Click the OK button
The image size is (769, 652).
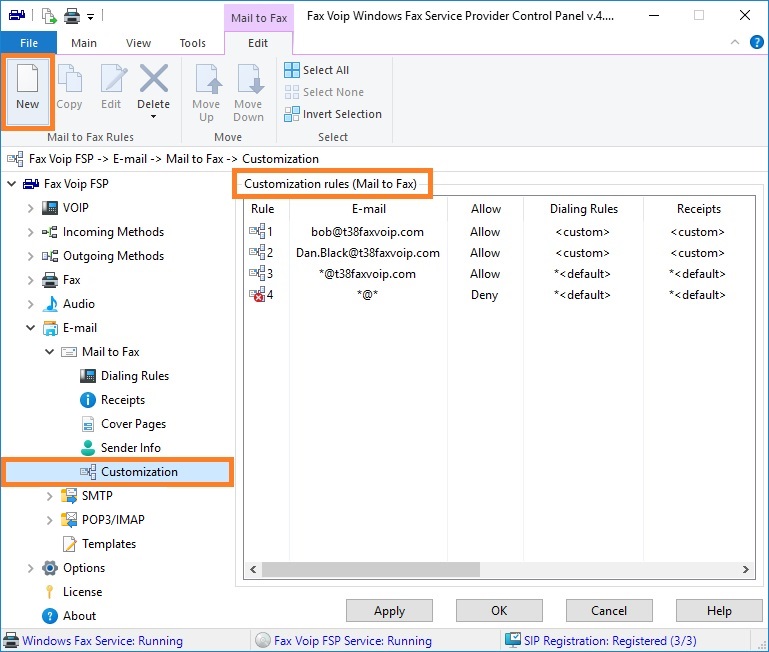[x=499, y=611]
